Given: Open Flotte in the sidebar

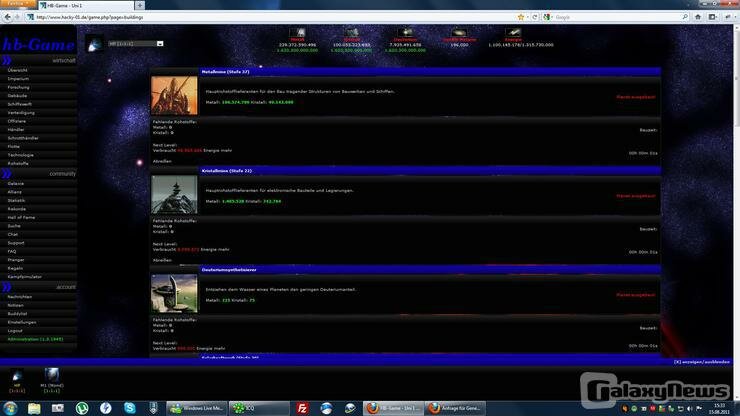Looking at the screenshot, I should coord(14,147).
